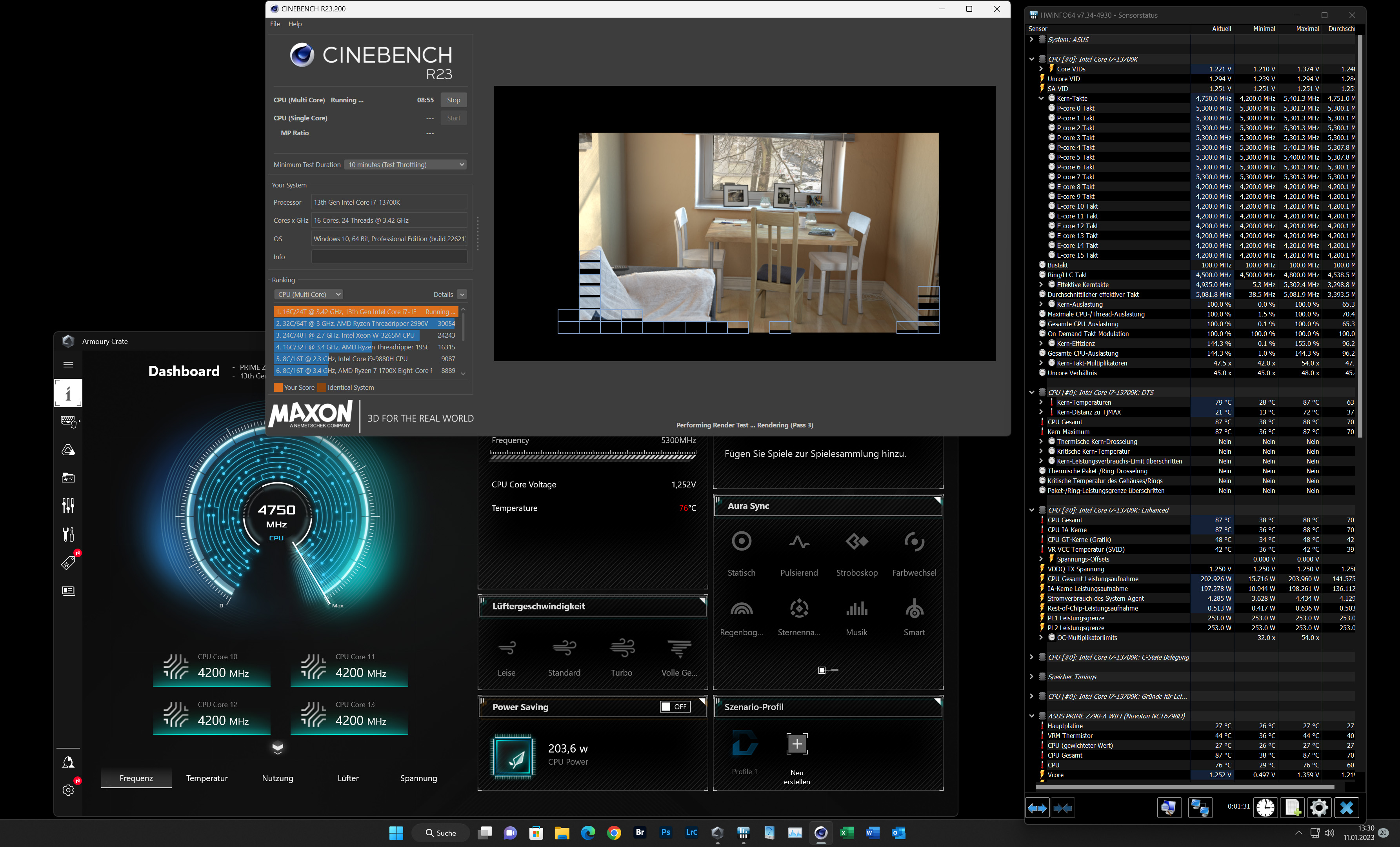Click the Info input field
1400x847 pixels.
pyautogui.click(x=389, y=257)
